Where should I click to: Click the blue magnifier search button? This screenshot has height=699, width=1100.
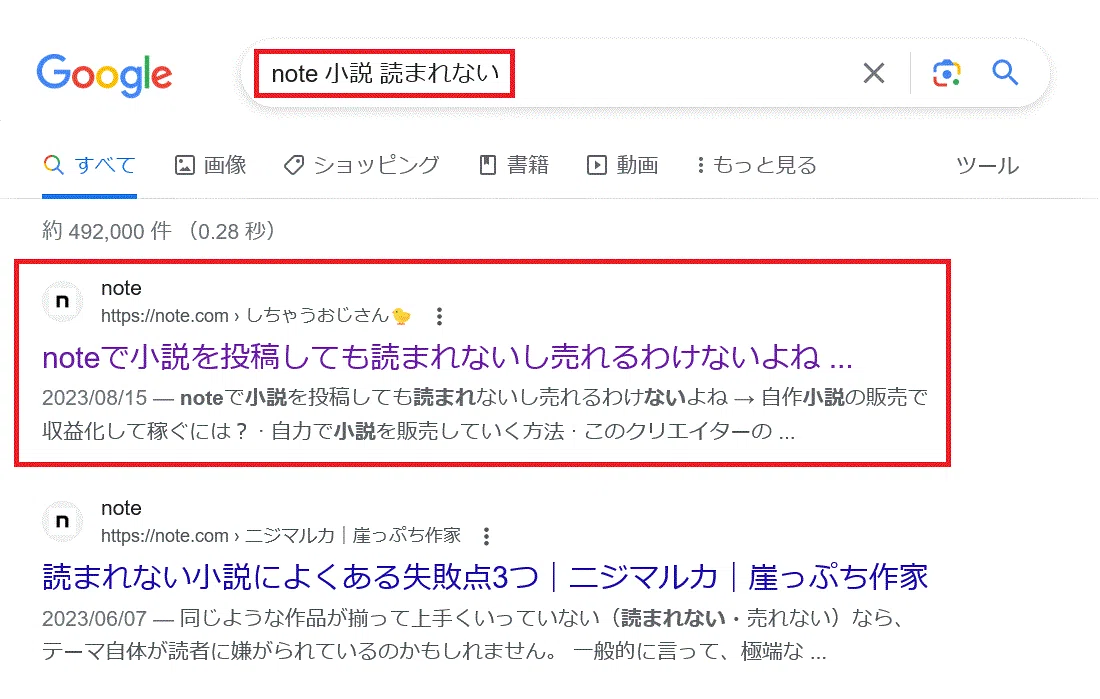pos(1005,72)
